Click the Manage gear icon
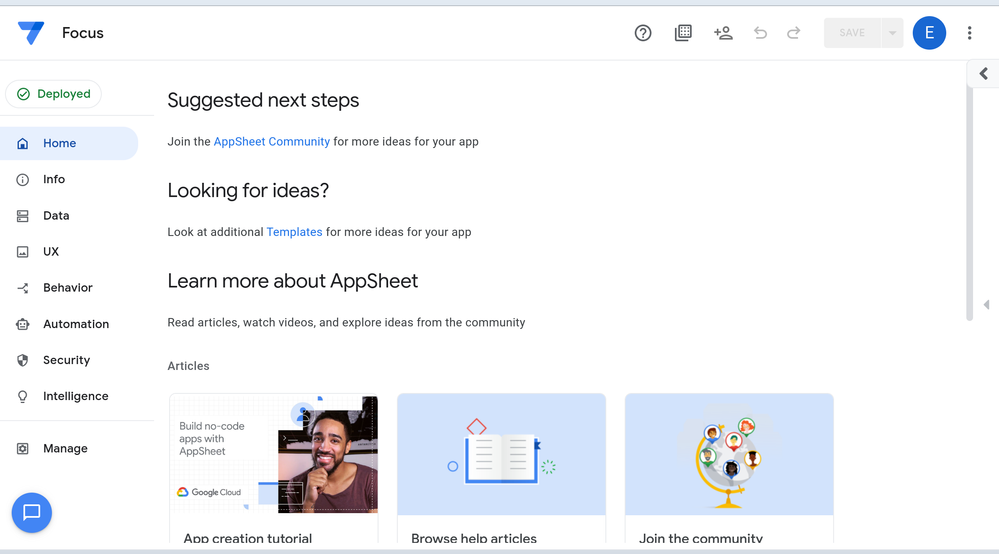Screen dimensions: 999x554 click(23, 448)
